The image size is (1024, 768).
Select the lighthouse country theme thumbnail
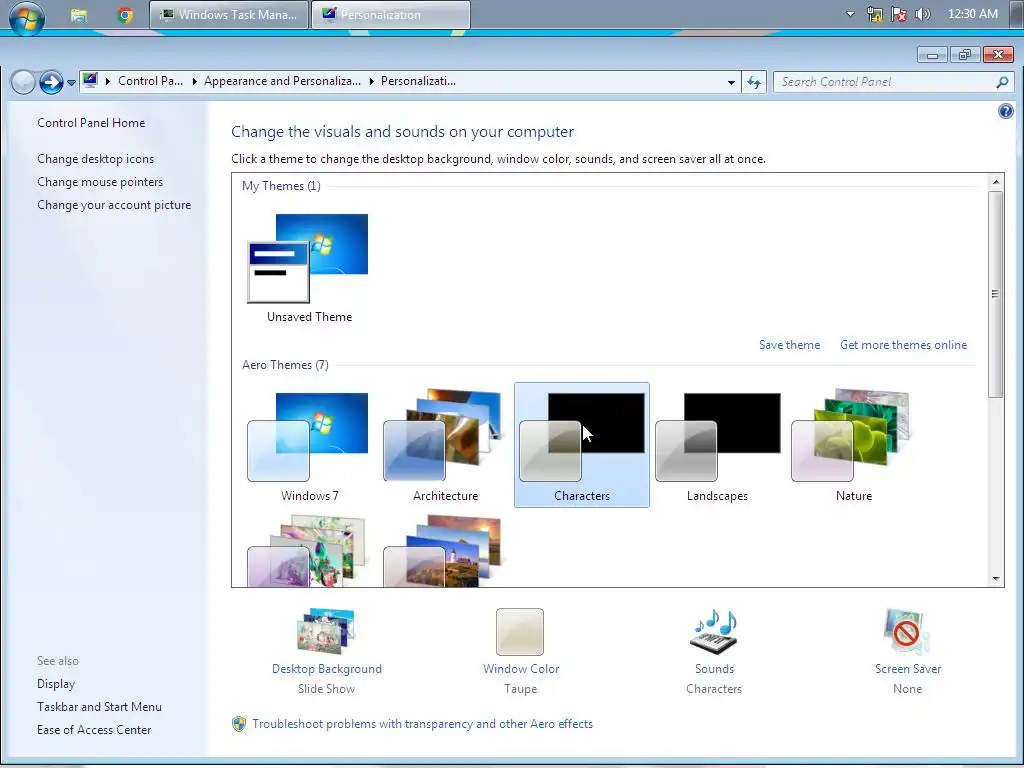pos(442,551)
